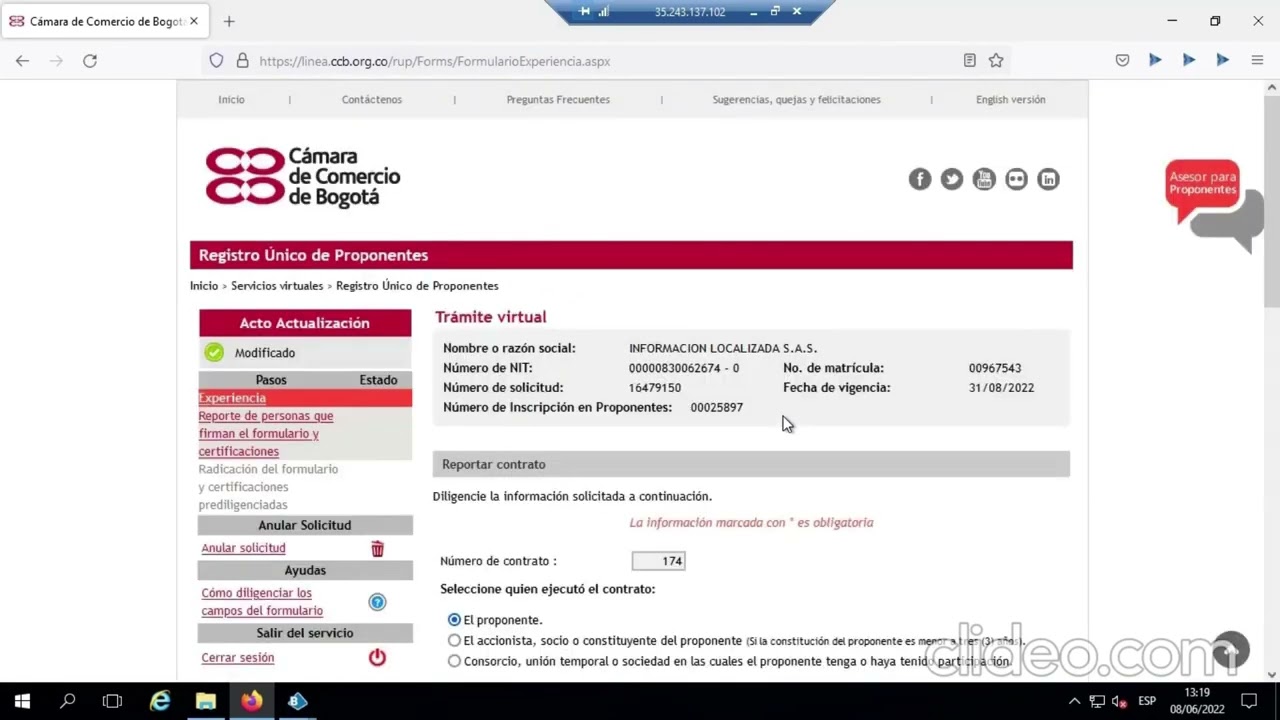This screenshot has height=720, width=1280.
Task: Open Task View on the taskbar
Action: point(112,701)
